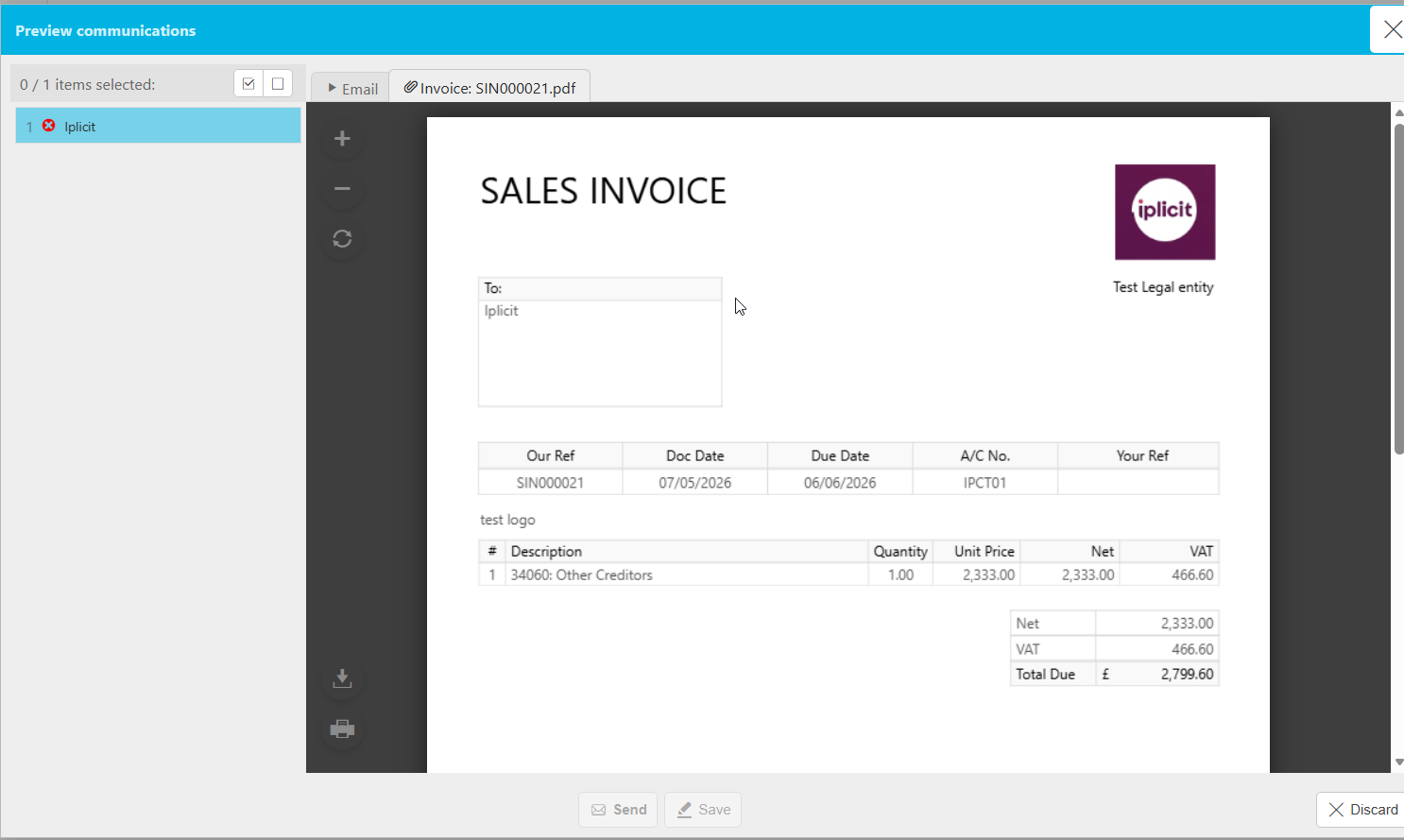Zoom in on the PDF preview
This screenshot has width=1404, height=840.
click(x=342, y=139)
